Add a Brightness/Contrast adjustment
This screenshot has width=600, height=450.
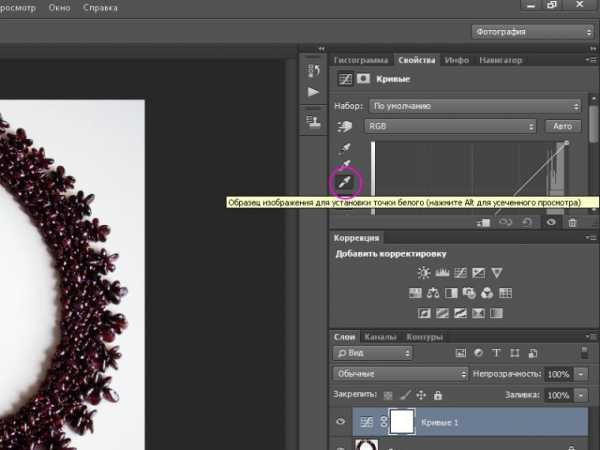tap(424, 273)
